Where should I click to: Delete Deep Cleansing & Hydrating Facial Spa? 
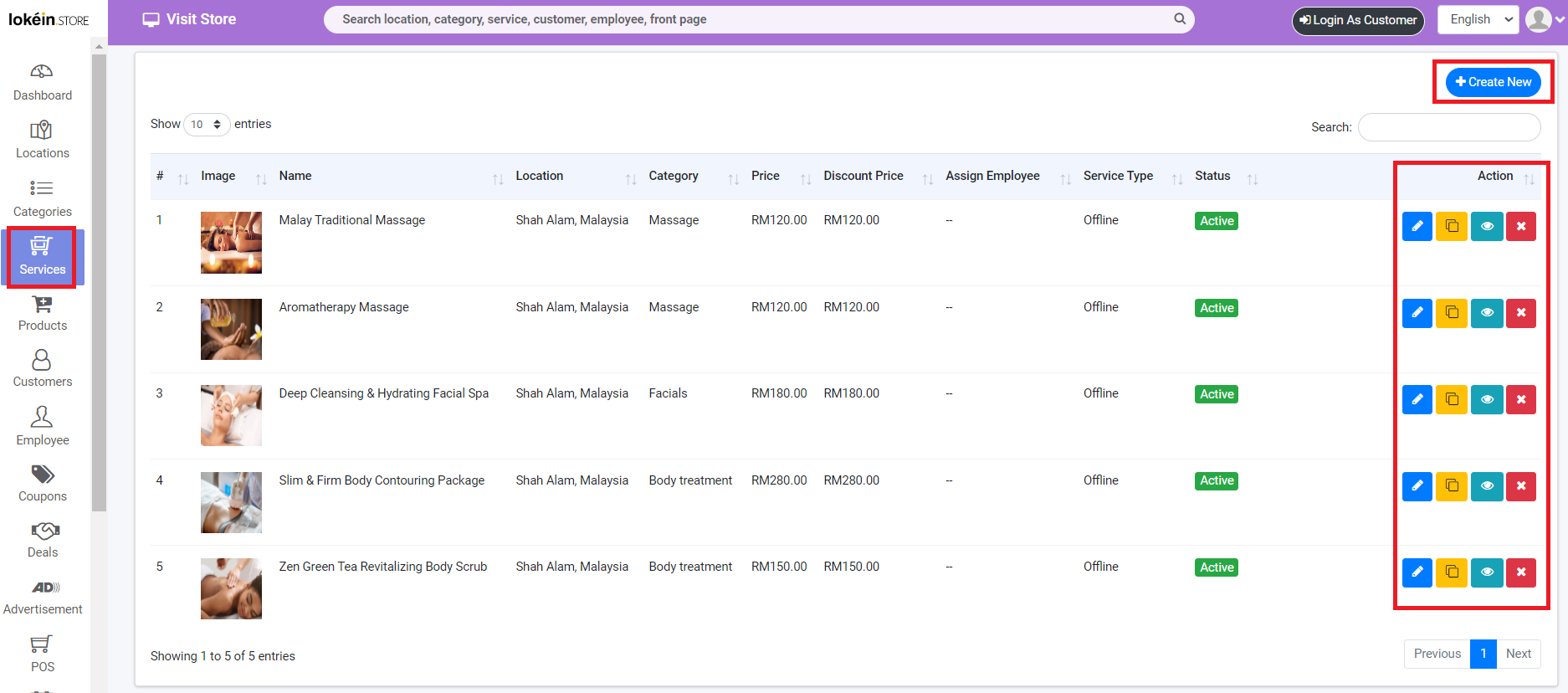point(1521,399)
